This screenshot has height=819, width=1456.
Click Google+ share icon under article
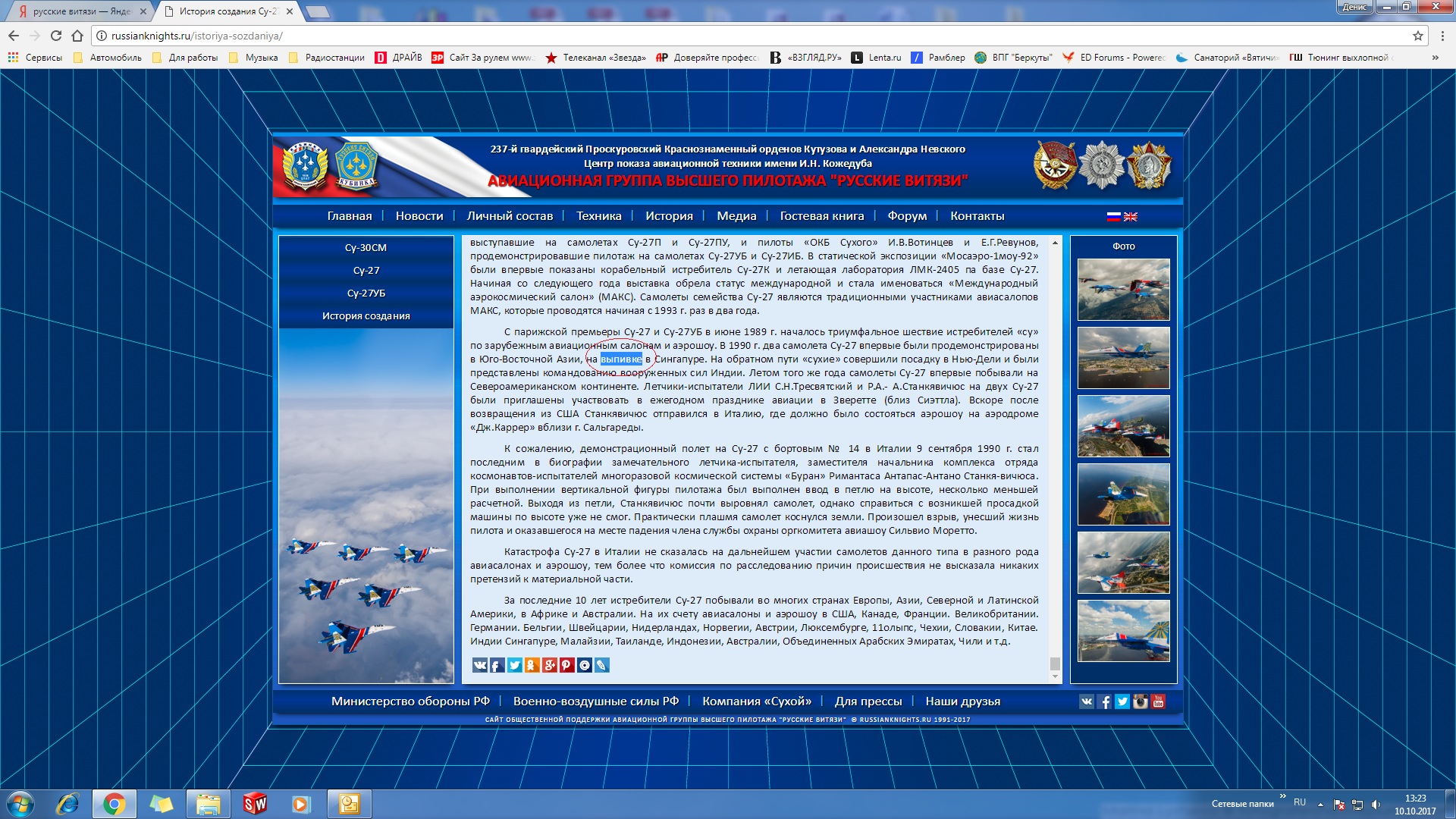pyautogui.click(x=549, y=665)
